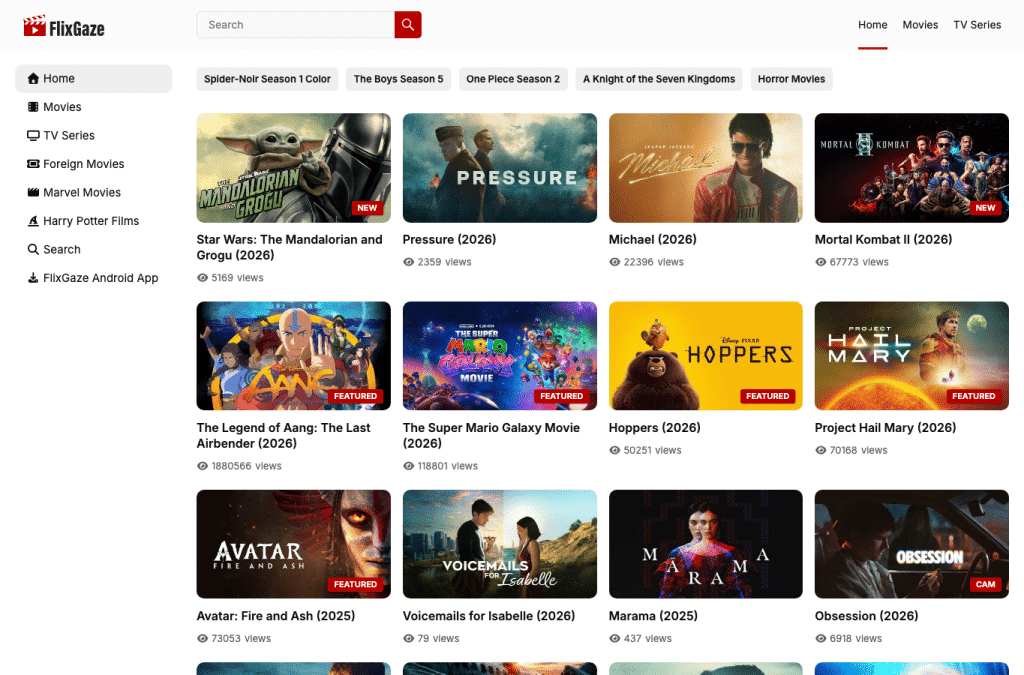Image resolution: width=1024 pixels, height=675 pixels.
Task: Click the Marvel Movies clapper icon
Action: pos(33,193)
